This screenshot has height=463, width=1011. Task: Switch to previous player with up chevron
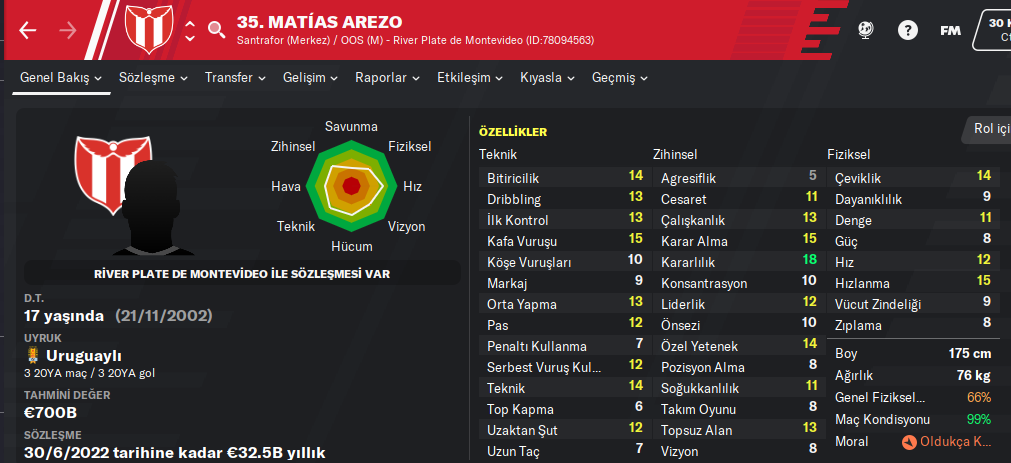pyautogui.click(x=190, y=21)
